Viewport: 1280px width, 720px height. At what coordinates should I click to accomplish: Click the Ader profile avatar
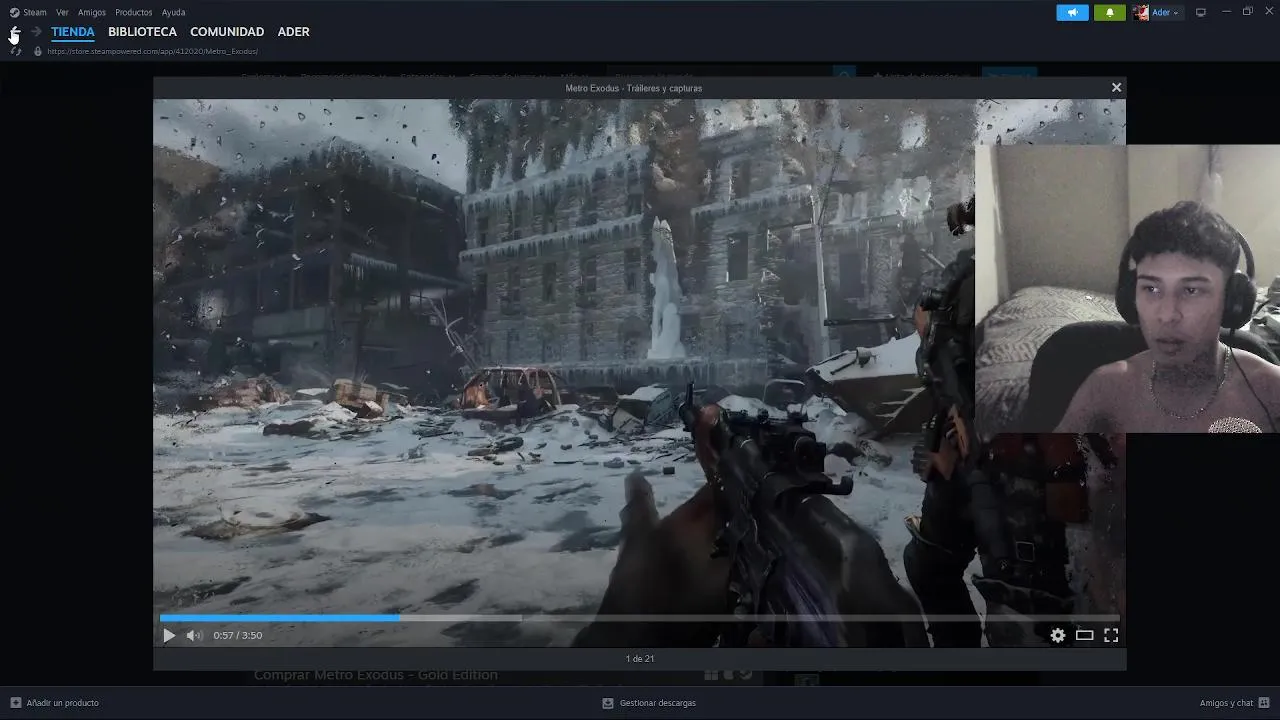(x=1141, y=12)
